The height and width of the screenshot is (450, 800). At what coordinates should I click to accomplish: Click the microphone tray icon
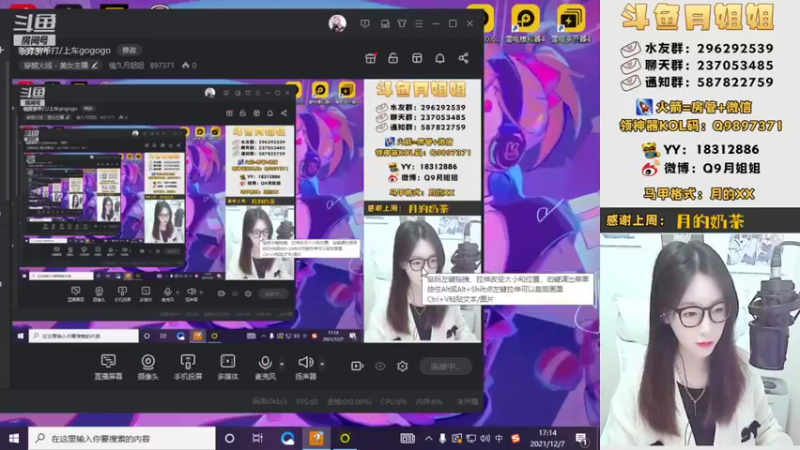(x=442, y=438)
